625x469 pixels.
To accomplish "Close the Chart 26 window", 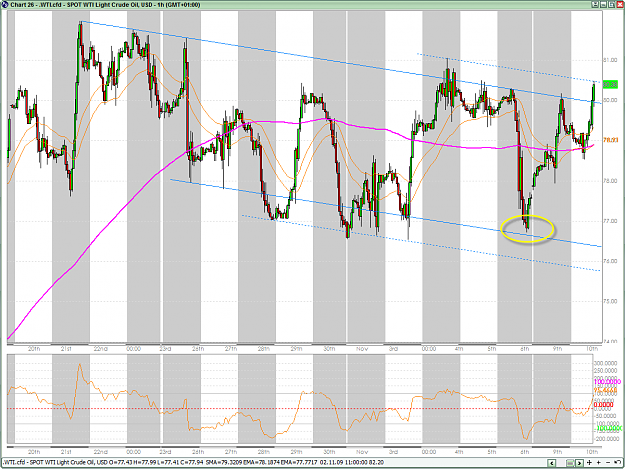I will click(x=620, y=4).
